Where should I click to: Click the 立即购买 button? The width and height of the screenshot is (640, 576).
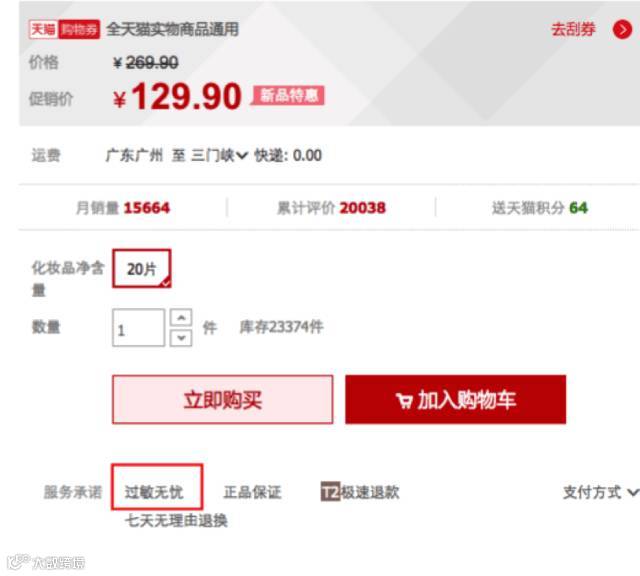222,400
